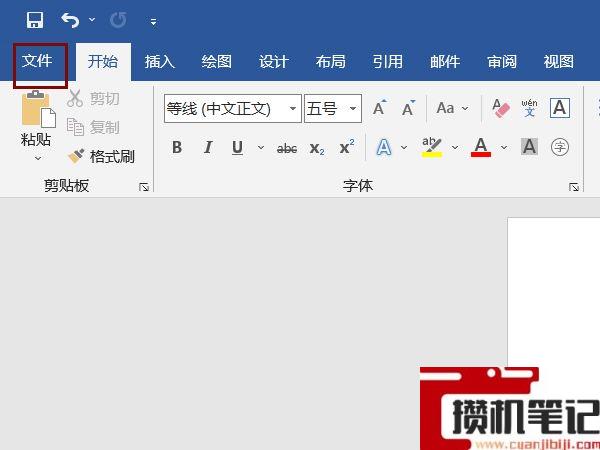This screenshot has height=450, width=600.
Task: Toggle strikethrough abc formatting
Action: [287, 148]
